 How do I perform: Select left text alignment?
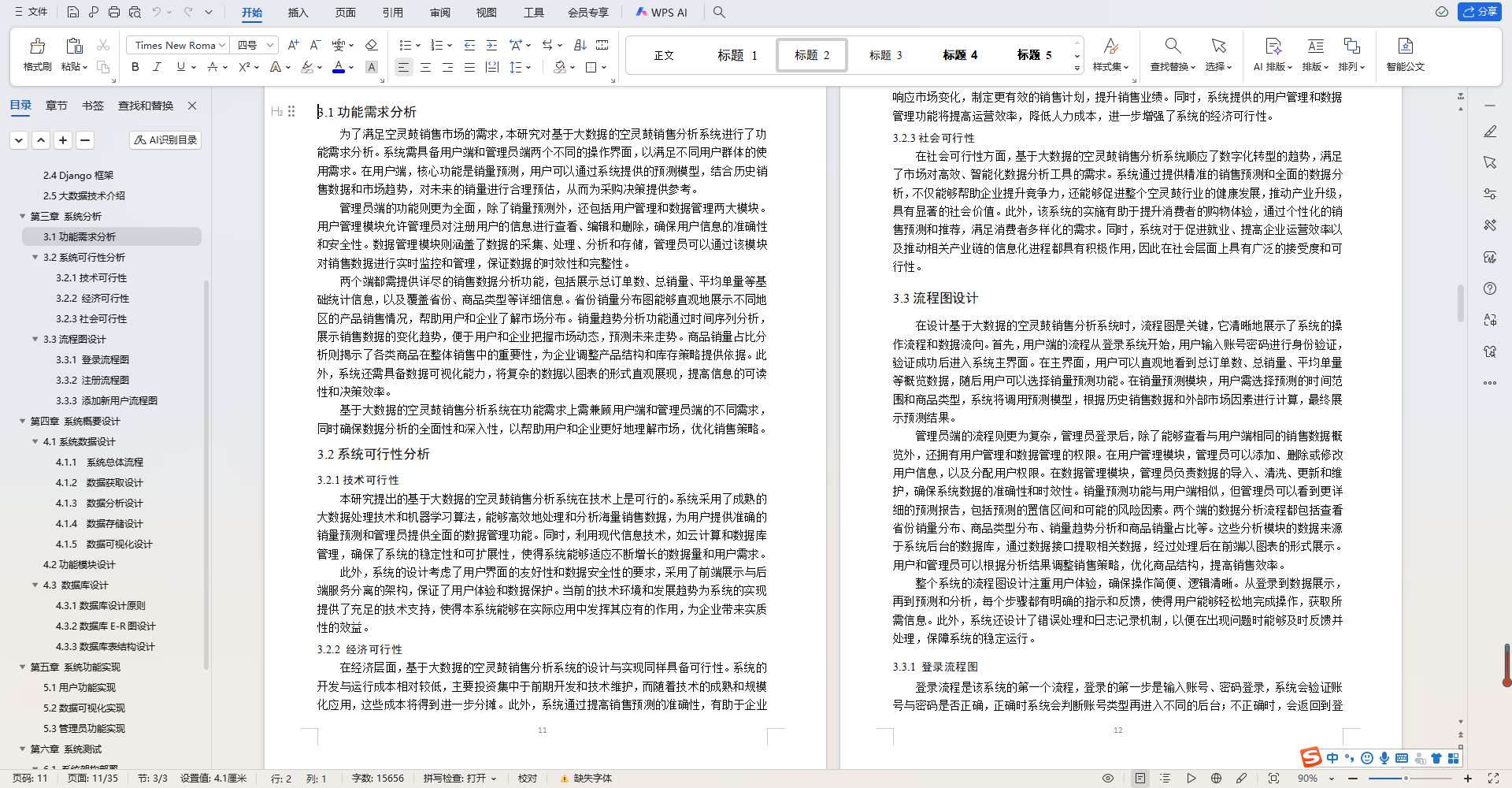[403, 68]
